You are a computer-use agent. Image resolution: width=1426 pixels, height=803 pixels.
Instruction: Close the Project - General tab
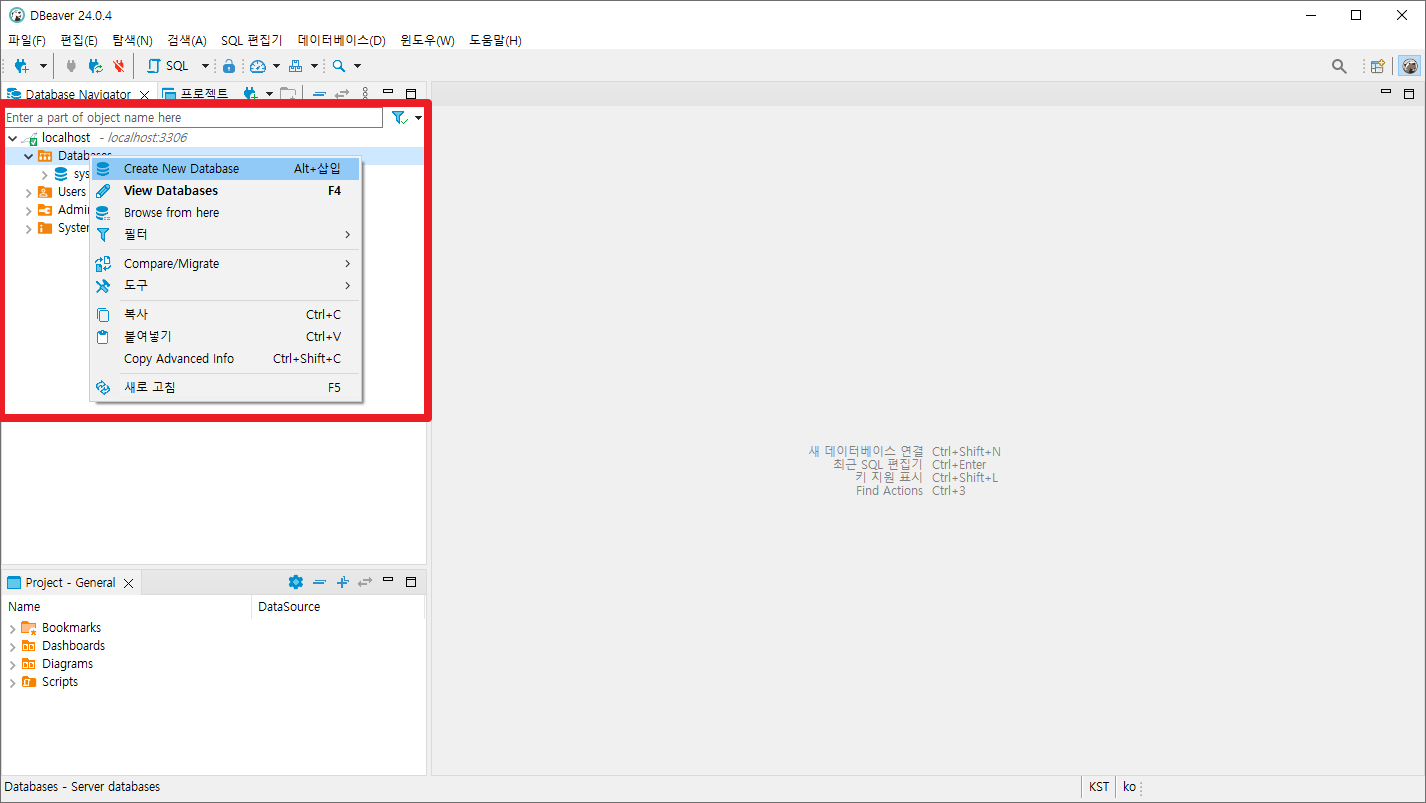click(x=128, y=583)
